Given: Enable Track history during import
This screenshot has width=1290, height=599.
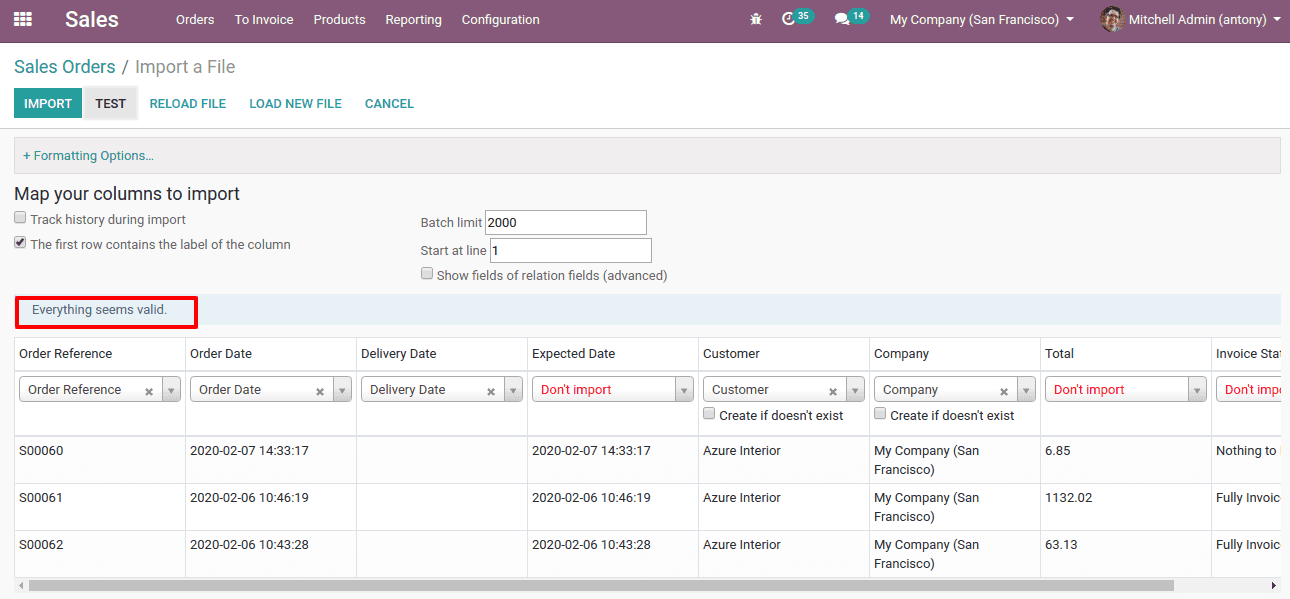Looking at the screenshot, I should click(x=20, y=218).
